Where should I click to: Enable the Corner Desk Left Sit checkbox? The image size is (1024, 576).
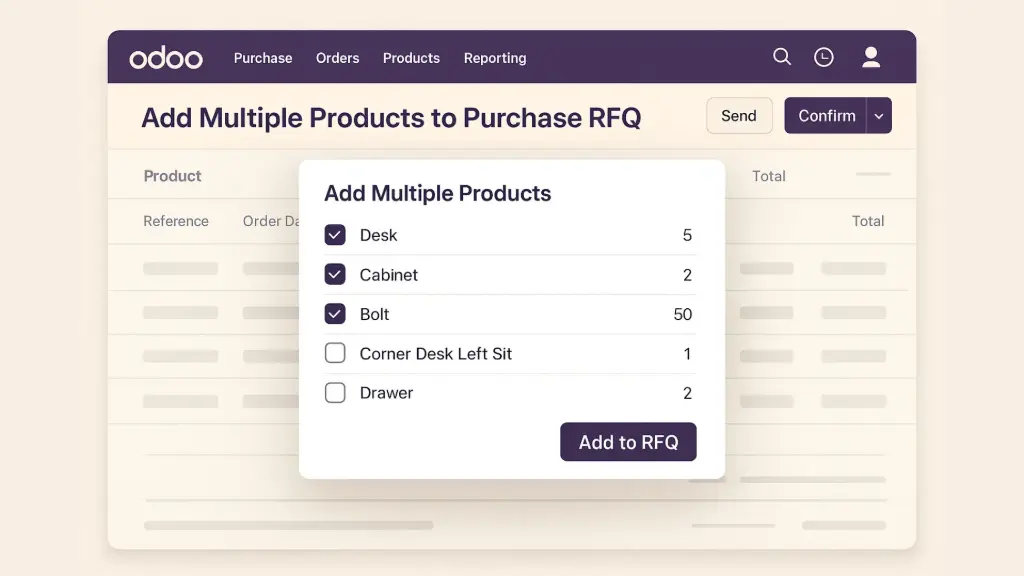point(335,353)
